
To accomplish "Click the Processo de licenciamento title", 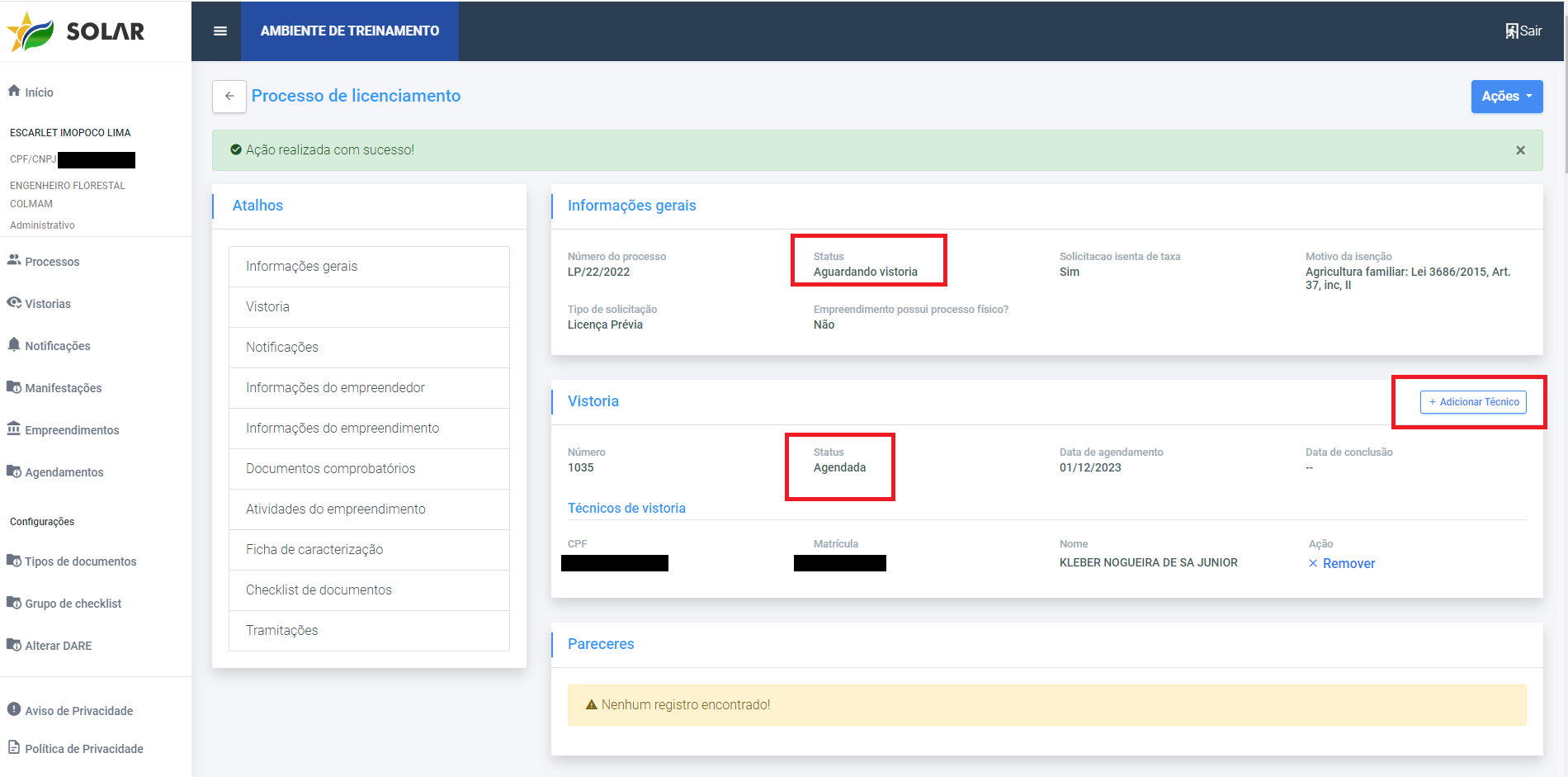I will (x=356, y=96).
